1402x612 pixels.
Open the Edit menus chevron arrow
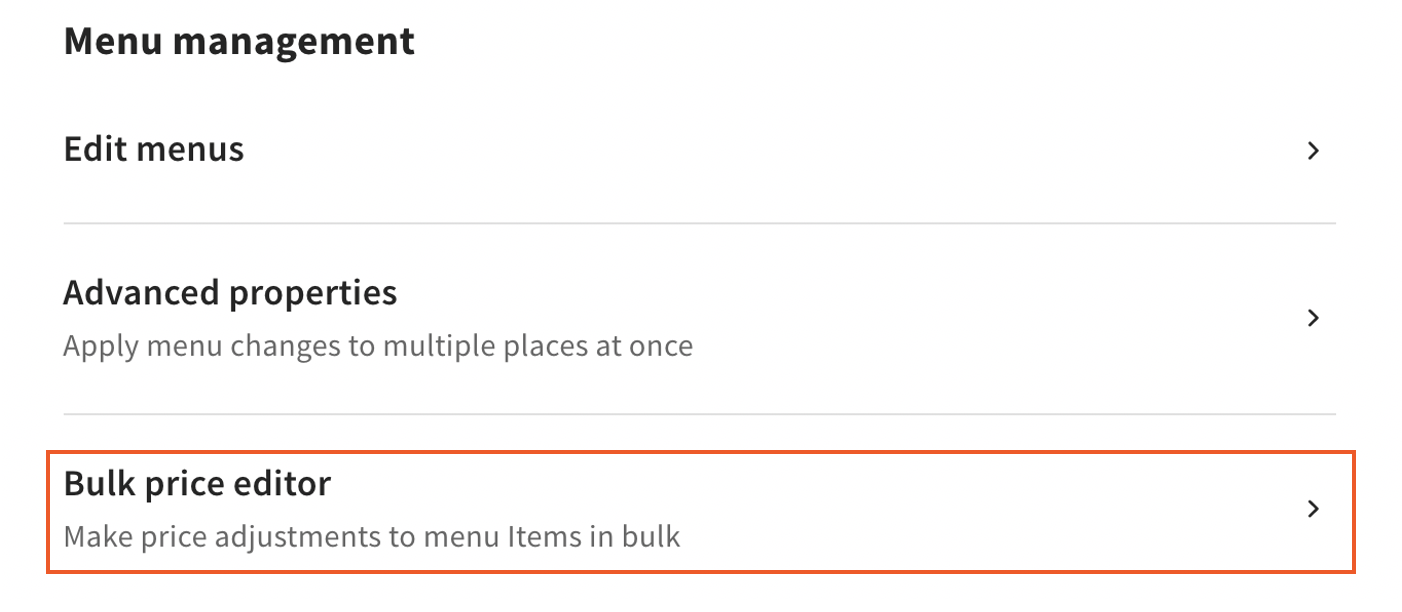tap(1313, 151)
